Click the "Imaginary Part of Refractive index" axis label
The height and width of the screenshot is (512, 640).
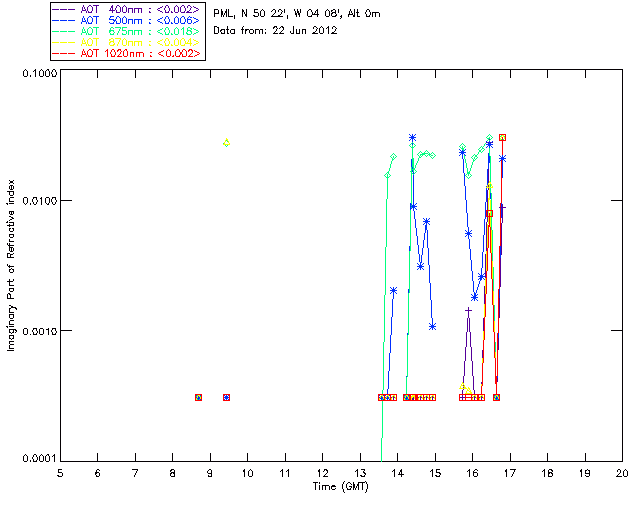pos(11,265)
